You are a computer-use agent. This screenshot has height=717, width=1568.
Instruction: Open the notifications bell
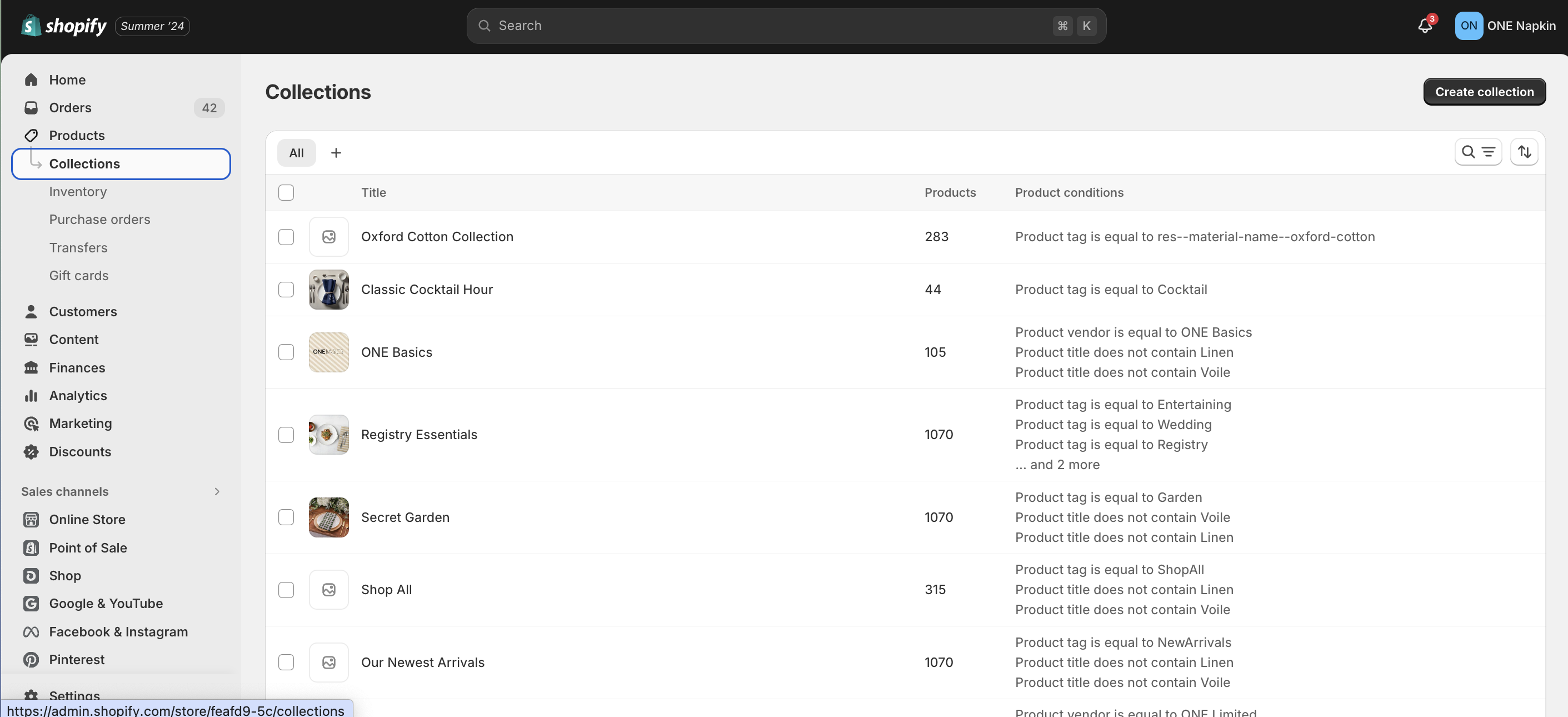point(1424,26)
